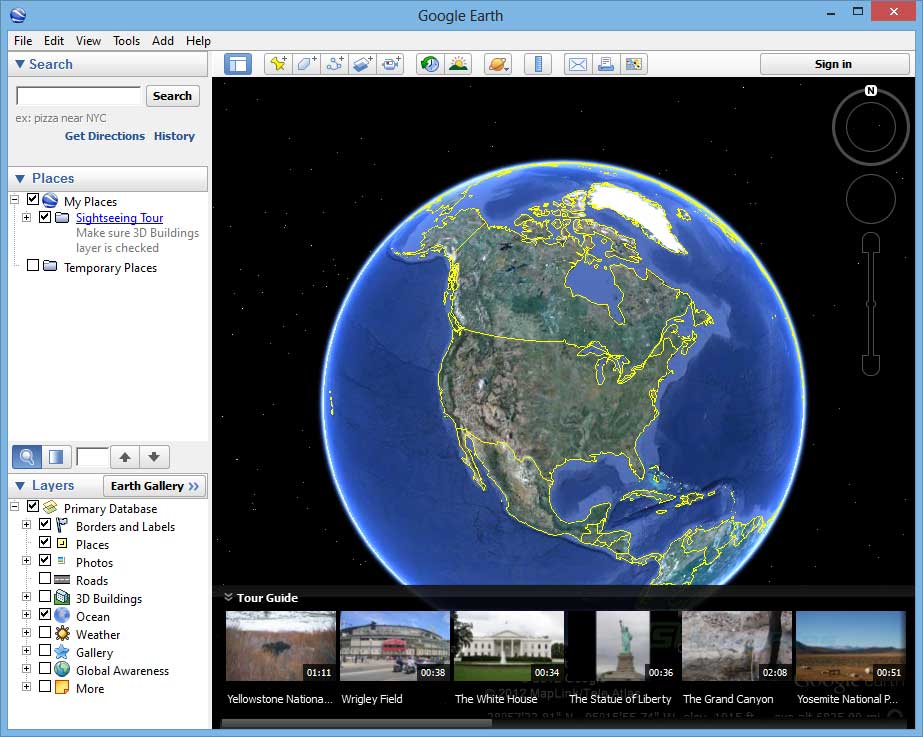Enable the Weather layer
The image size is (923, 737).
point(44,634)
